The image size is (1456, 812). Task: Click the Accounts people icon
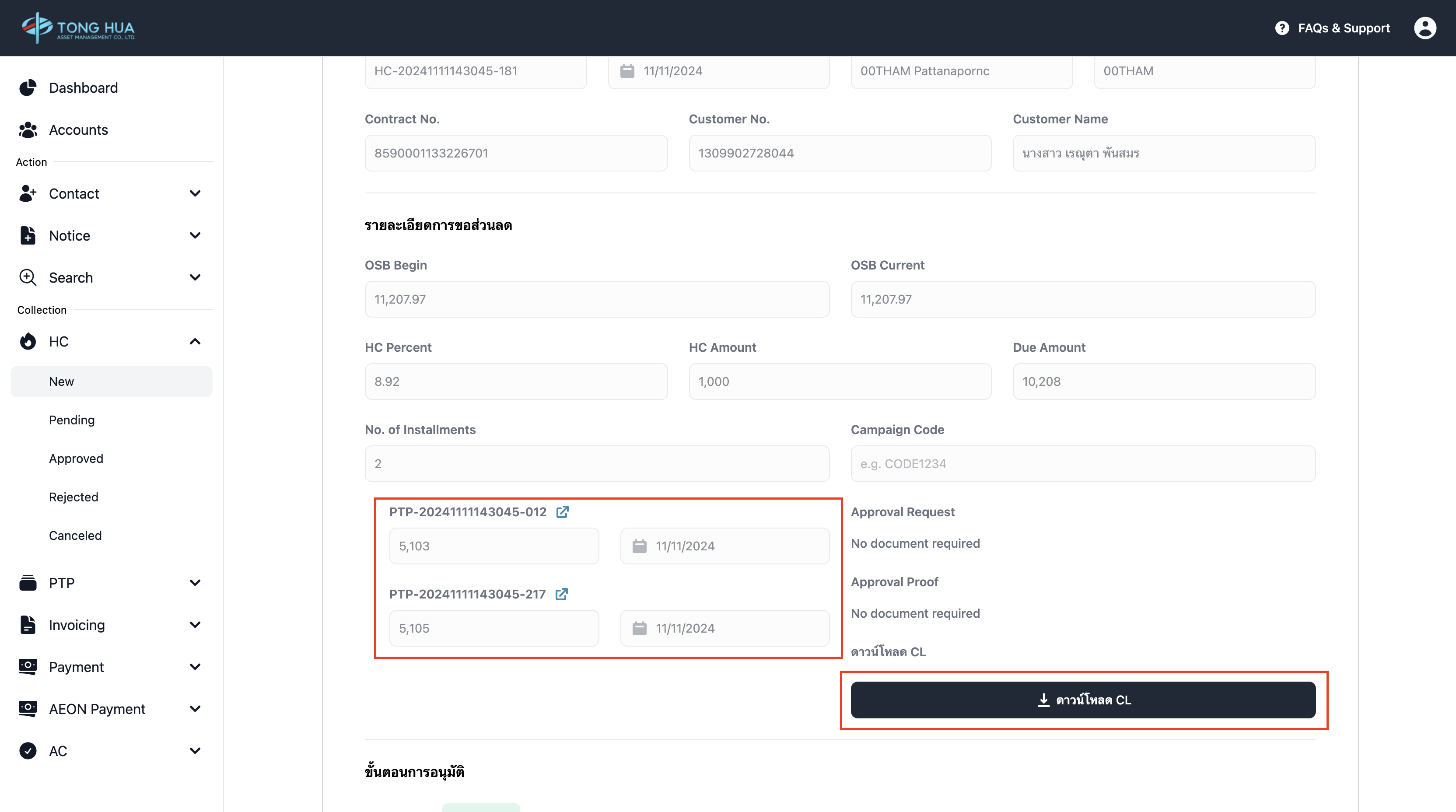point(28,130)
